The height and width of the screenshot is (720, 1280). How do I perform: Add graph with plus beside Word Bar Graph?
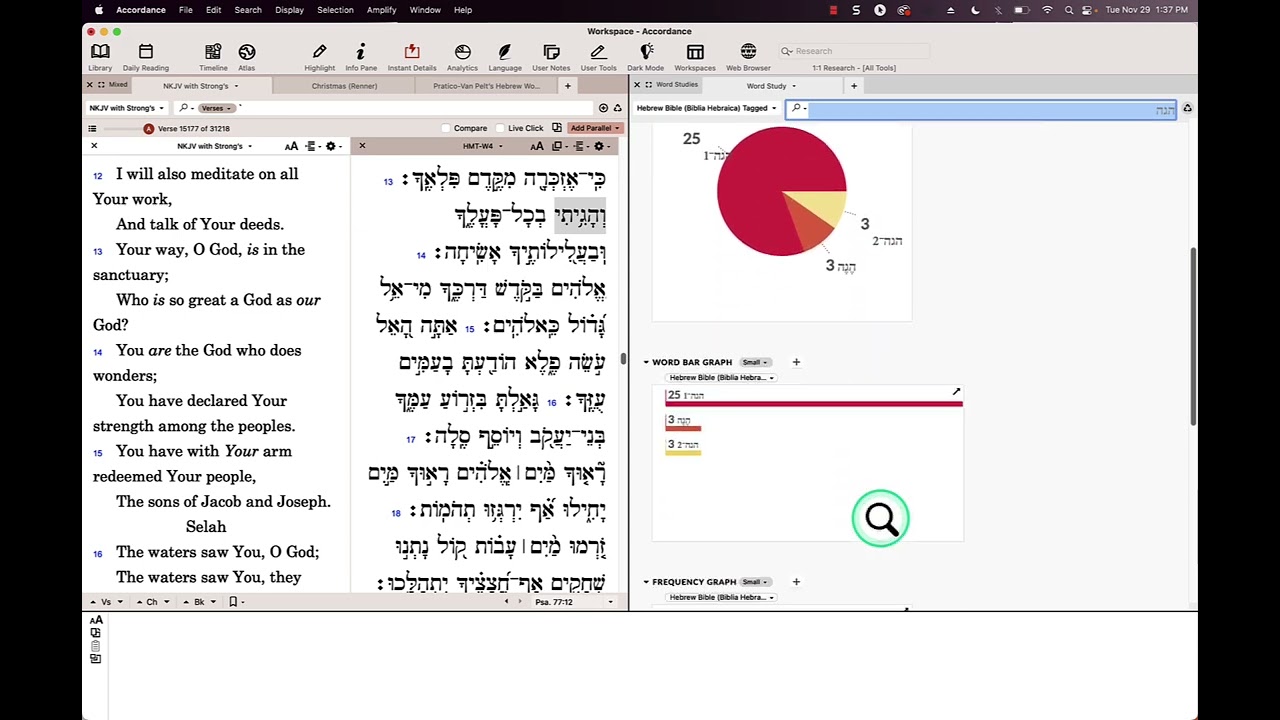[796, 362]
